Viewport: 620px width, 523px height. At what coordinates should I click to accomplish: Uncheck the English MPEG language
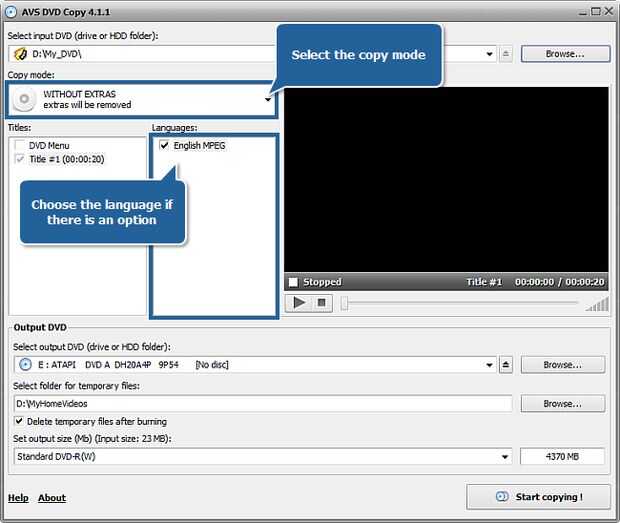coord(164,145)
